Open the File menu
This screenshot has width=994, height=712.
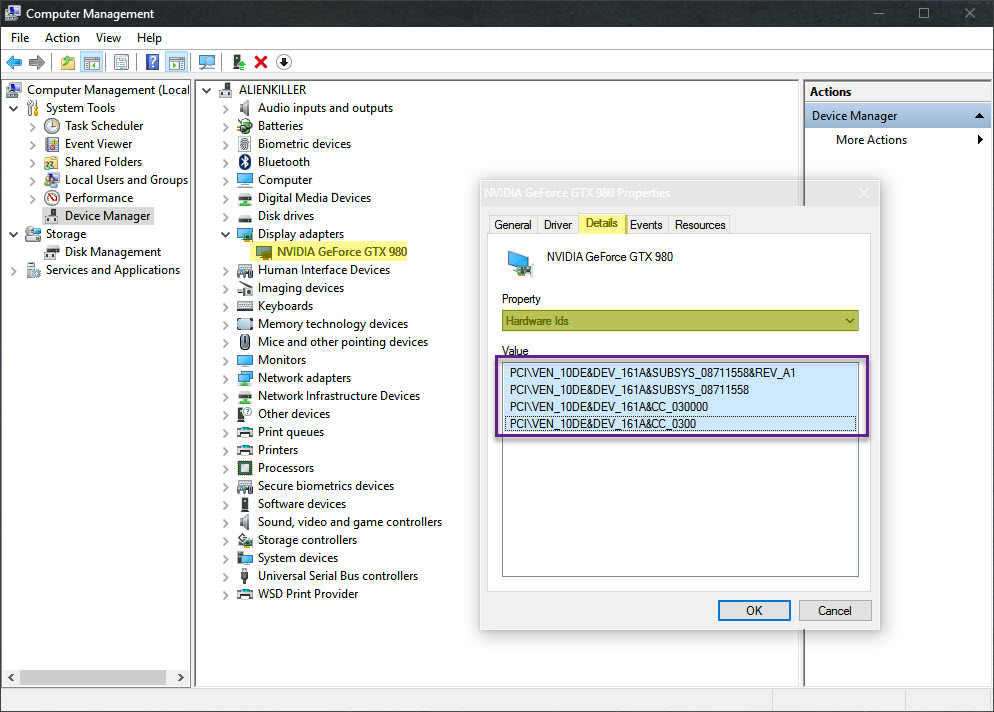coord(20,38)
